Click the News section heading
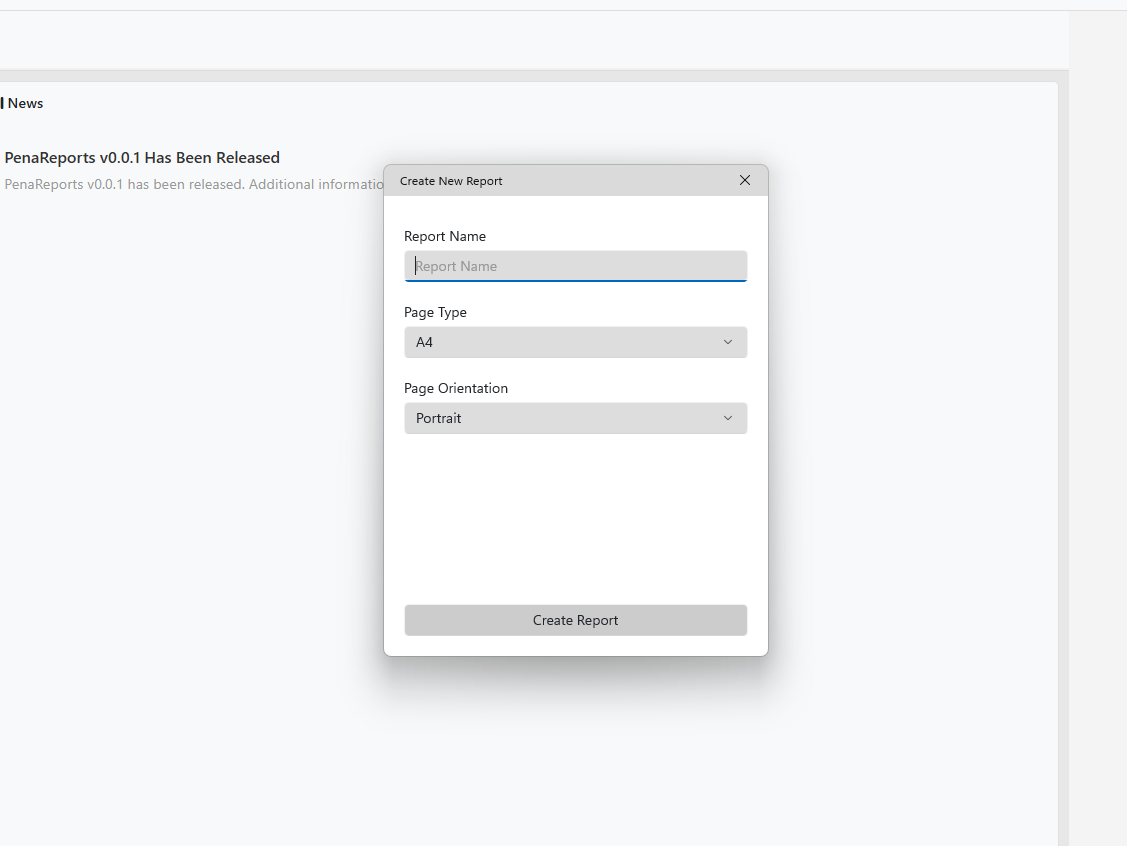This screenshot has width=1127, height=846. (x=25, y=102)
